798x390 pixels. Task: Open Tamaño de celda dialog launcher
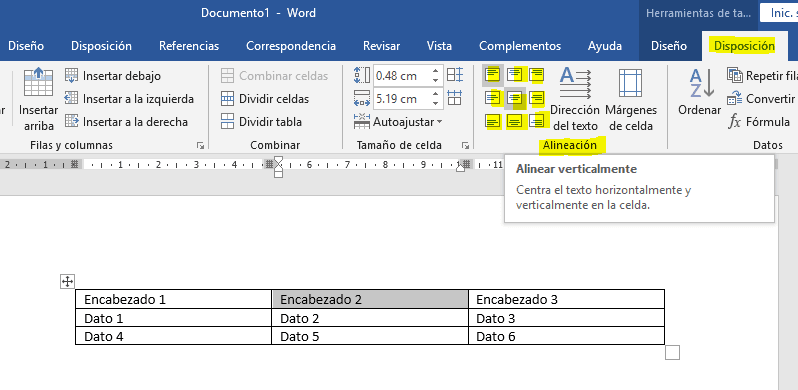click(465, 146)
